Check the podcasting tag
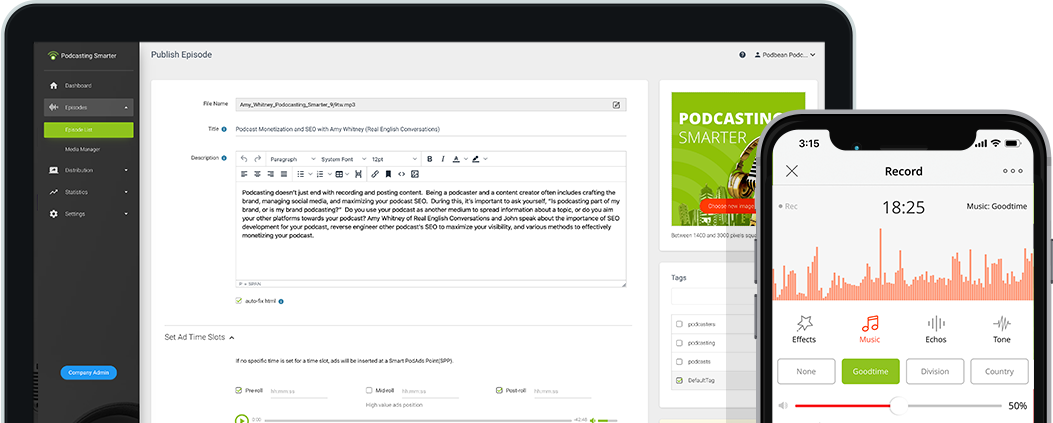This screenshot has width=1053, height=423. click(679, 343)
